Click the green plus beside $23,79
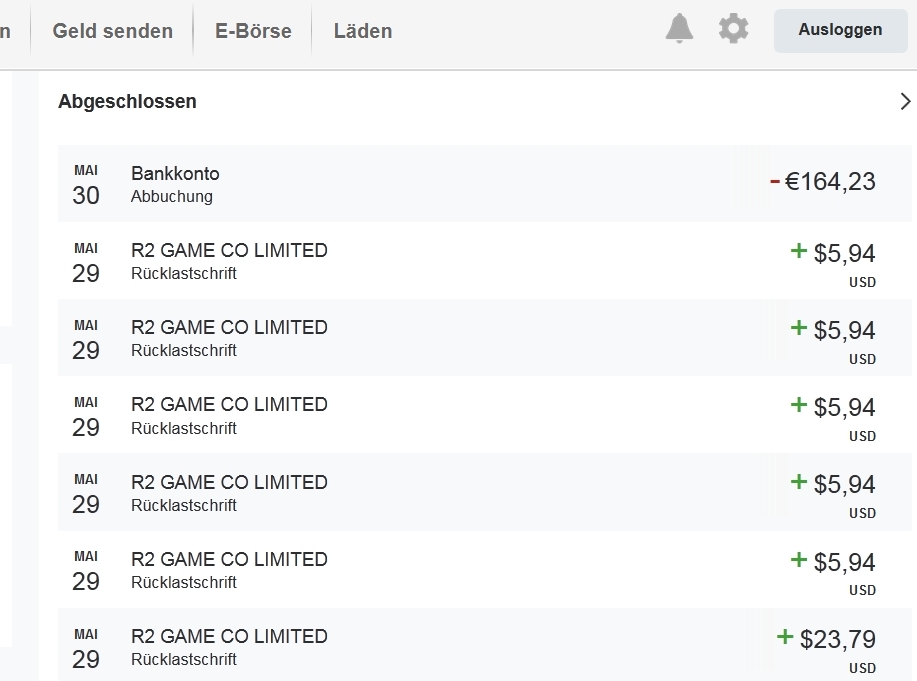 [785, 637]
